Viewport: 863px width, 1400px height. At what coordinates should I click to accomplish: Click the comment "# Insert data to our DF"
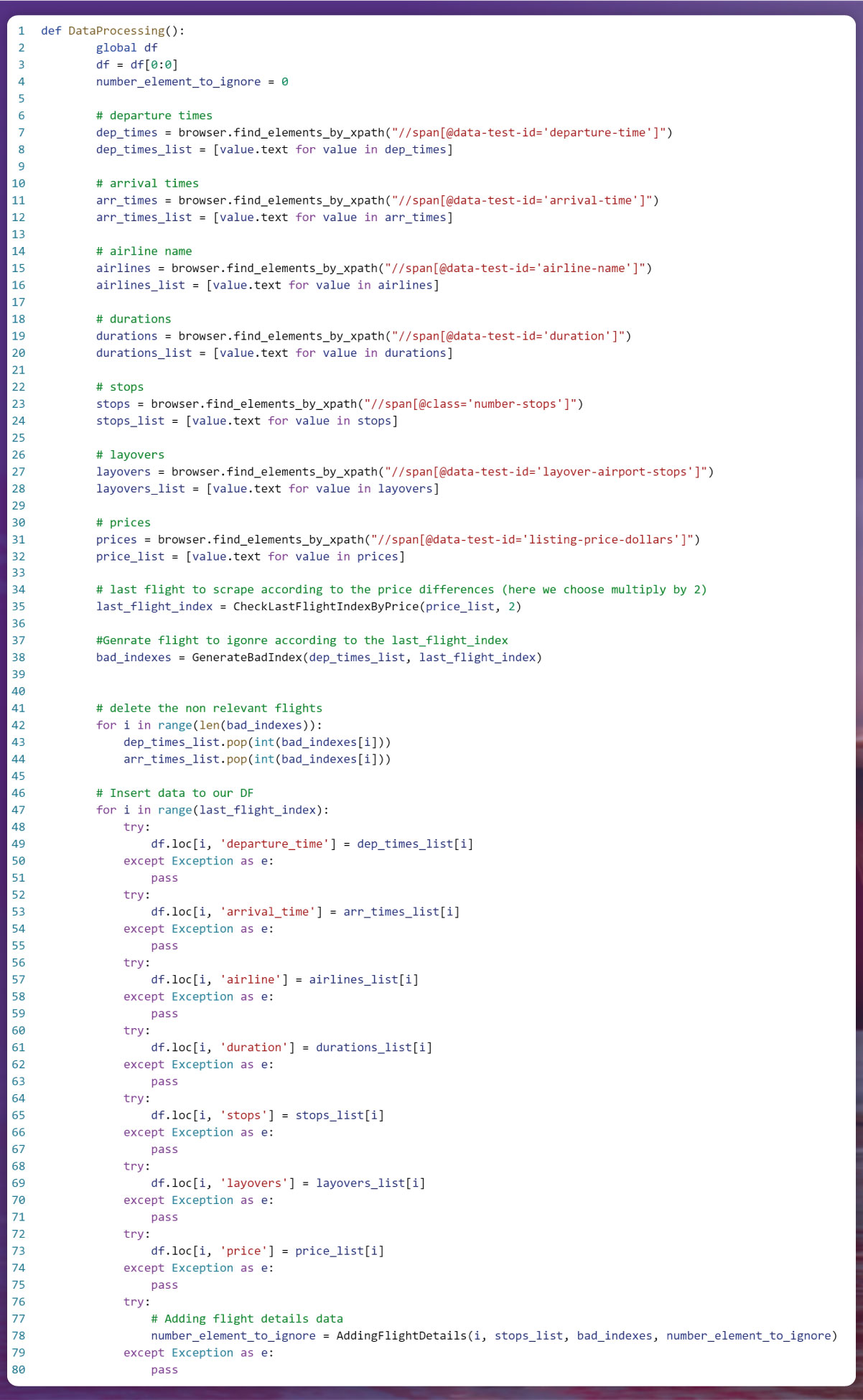pyautogui.click(x=175, y=793)
